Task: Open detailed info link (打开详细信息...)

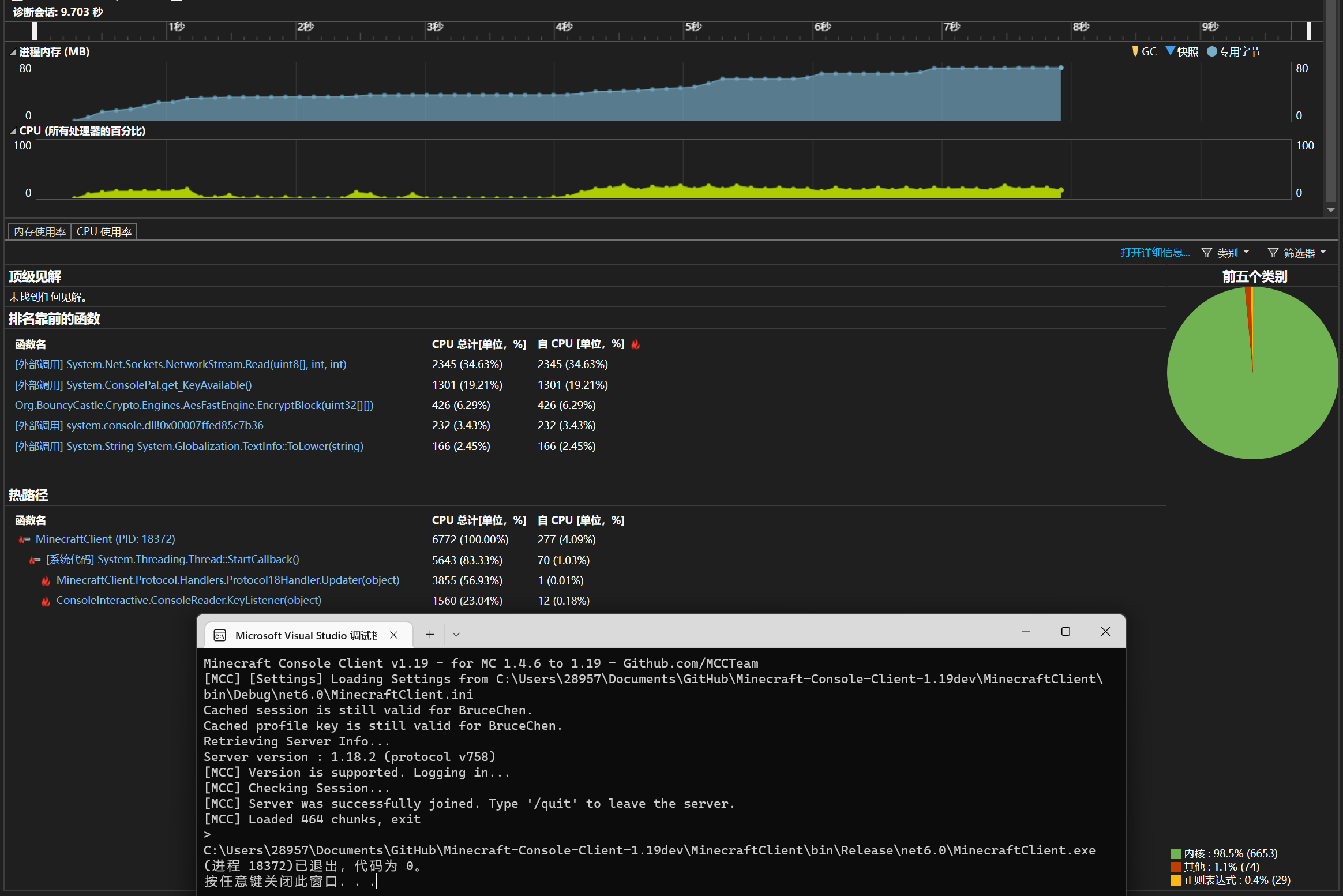Action: tap(1155, 253)
